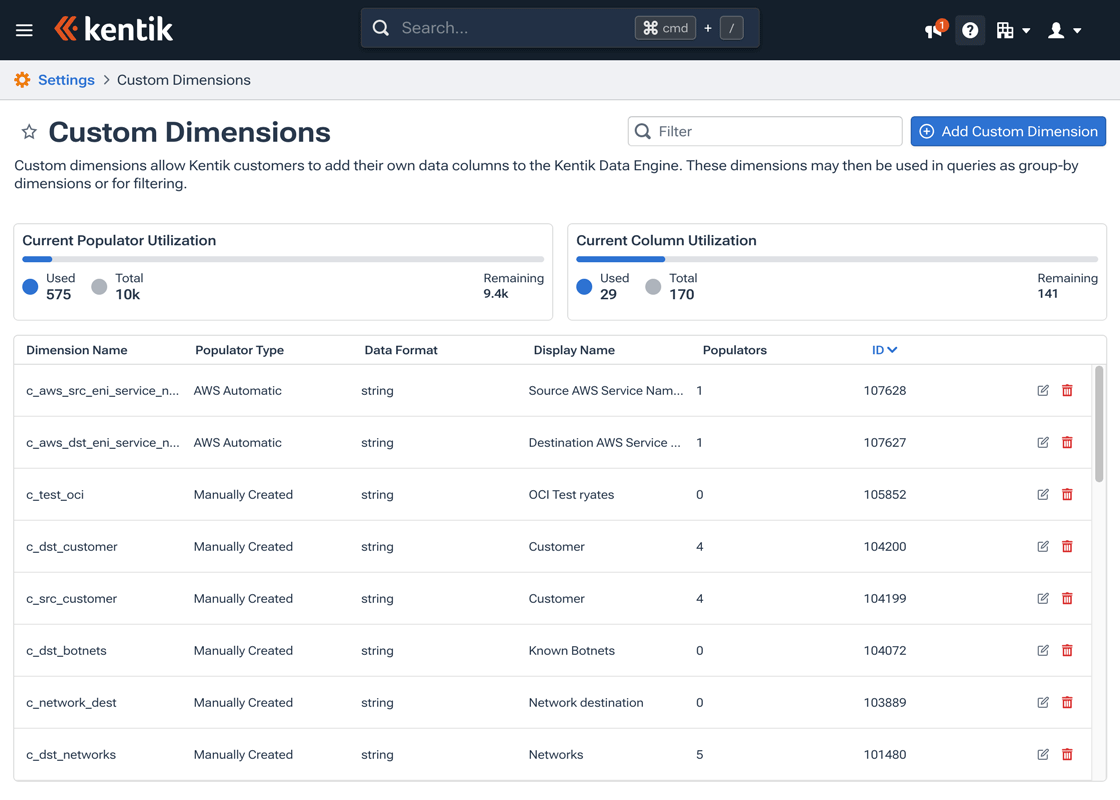Open notifications via the megaphone icon
Screen dimensions: 1120x800
click(932, 31)
